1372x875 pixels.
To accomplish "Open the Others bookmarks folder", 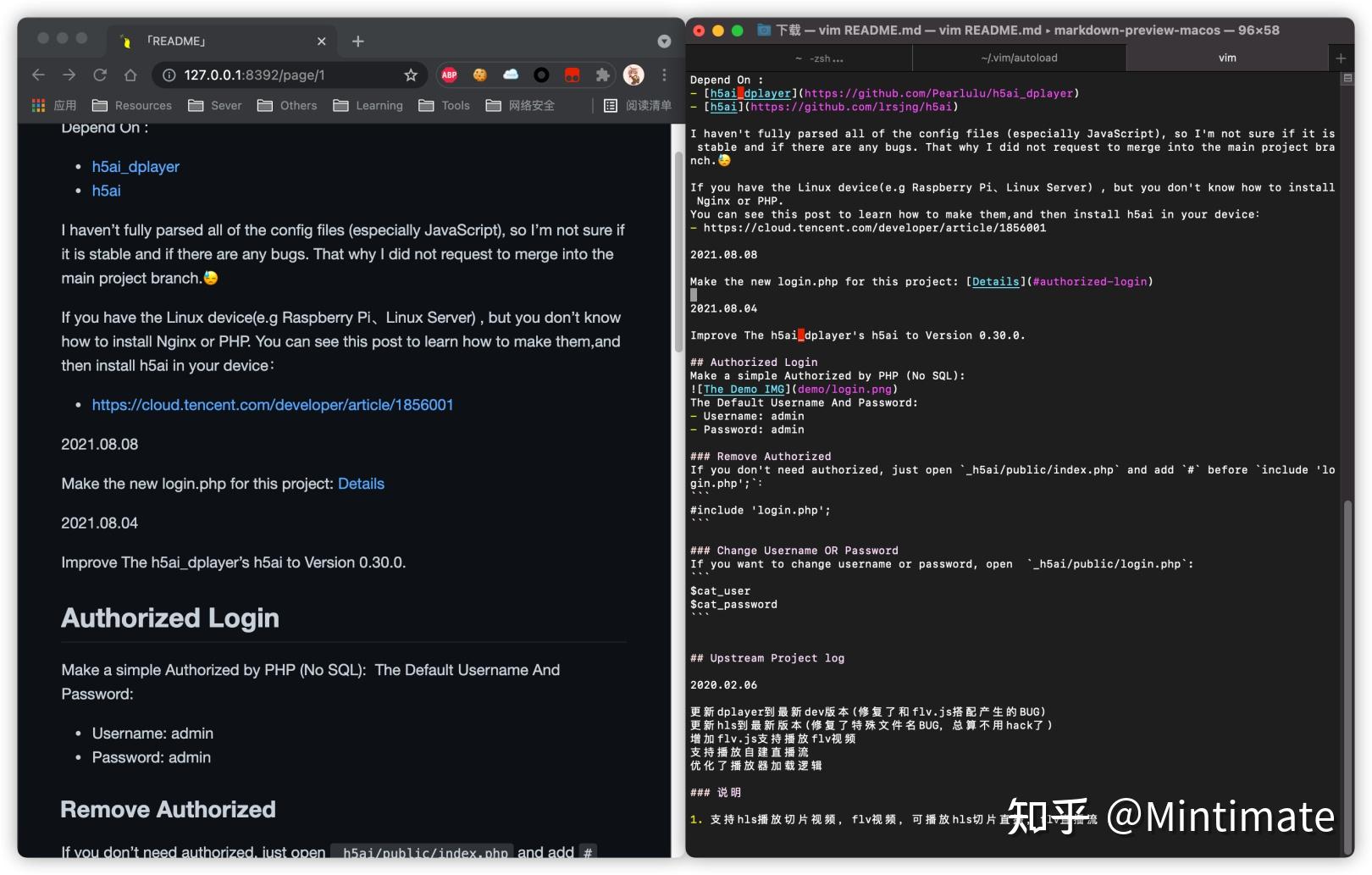I will click(287, 105).
